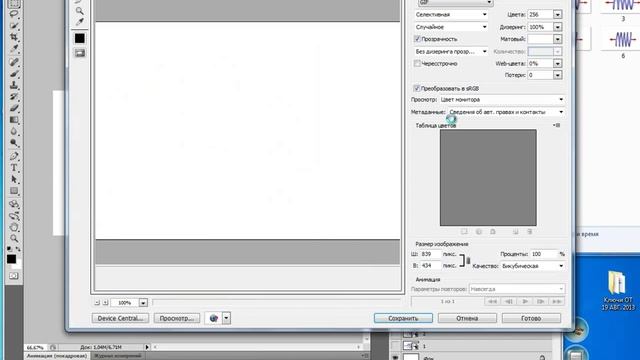Click the Ш width field showing 839
640x360 pixels.
(x=431, y=254)
